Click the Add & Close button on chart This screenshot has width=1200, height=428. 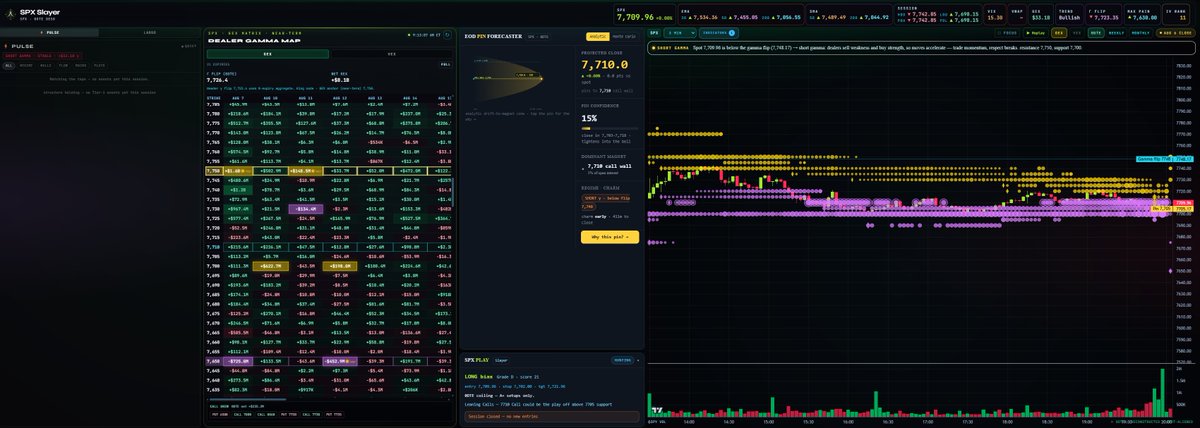[1174, 33]
